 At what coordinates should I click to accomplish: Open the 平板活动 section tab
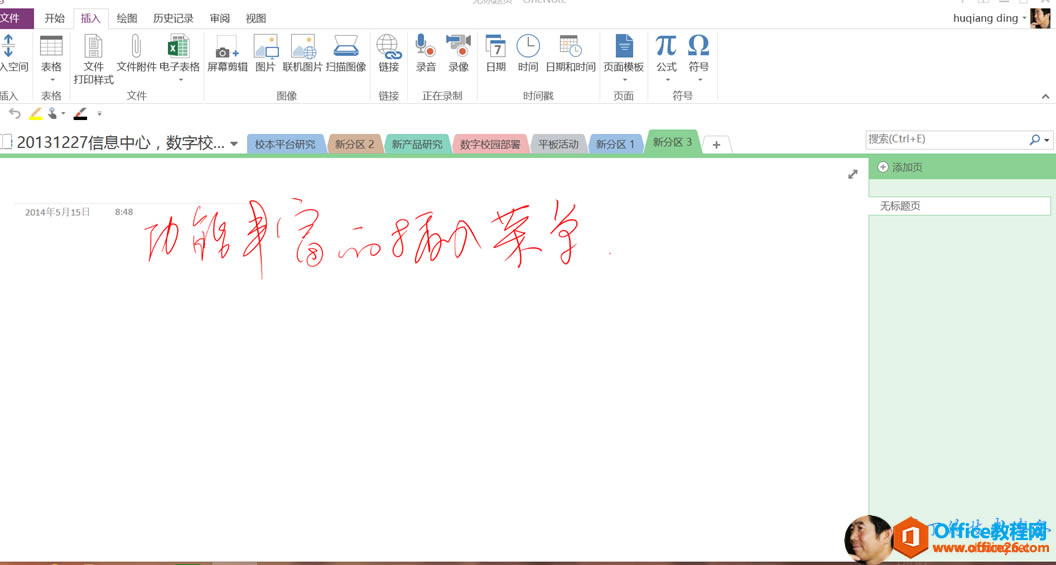click(558, 144)
